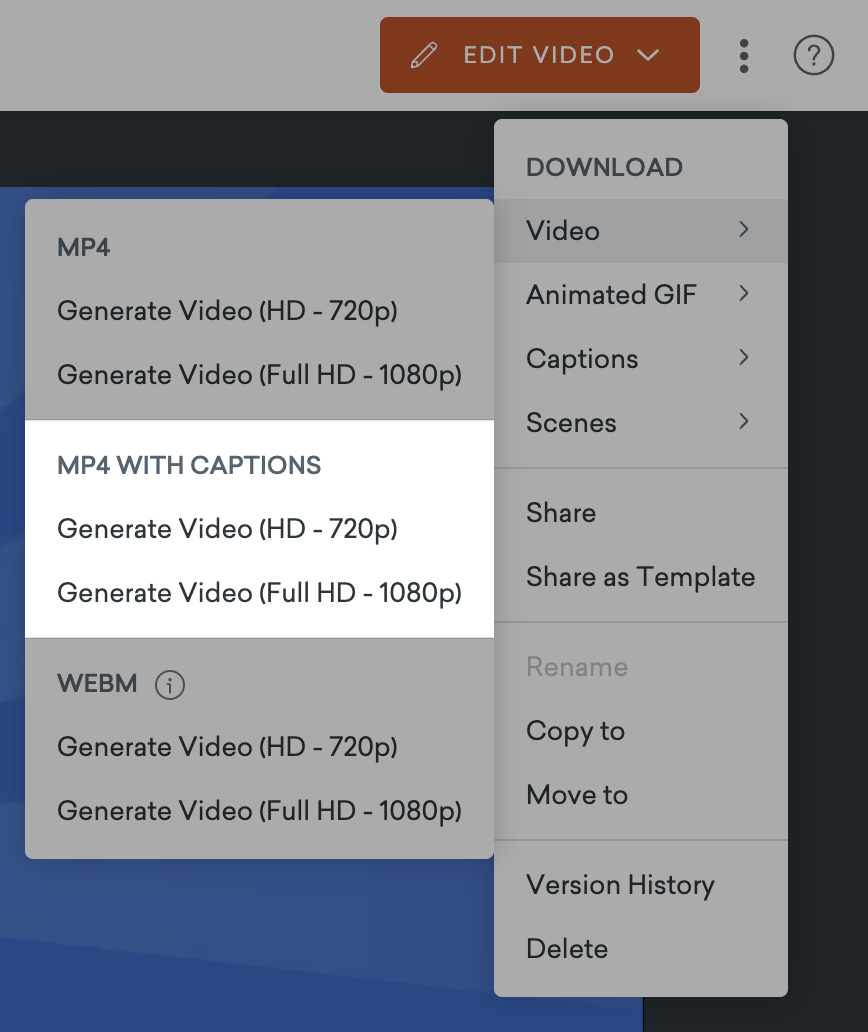Open Scenes menu entry
The width and height of the screenshot is (868, 1032).
coord(641,423)
